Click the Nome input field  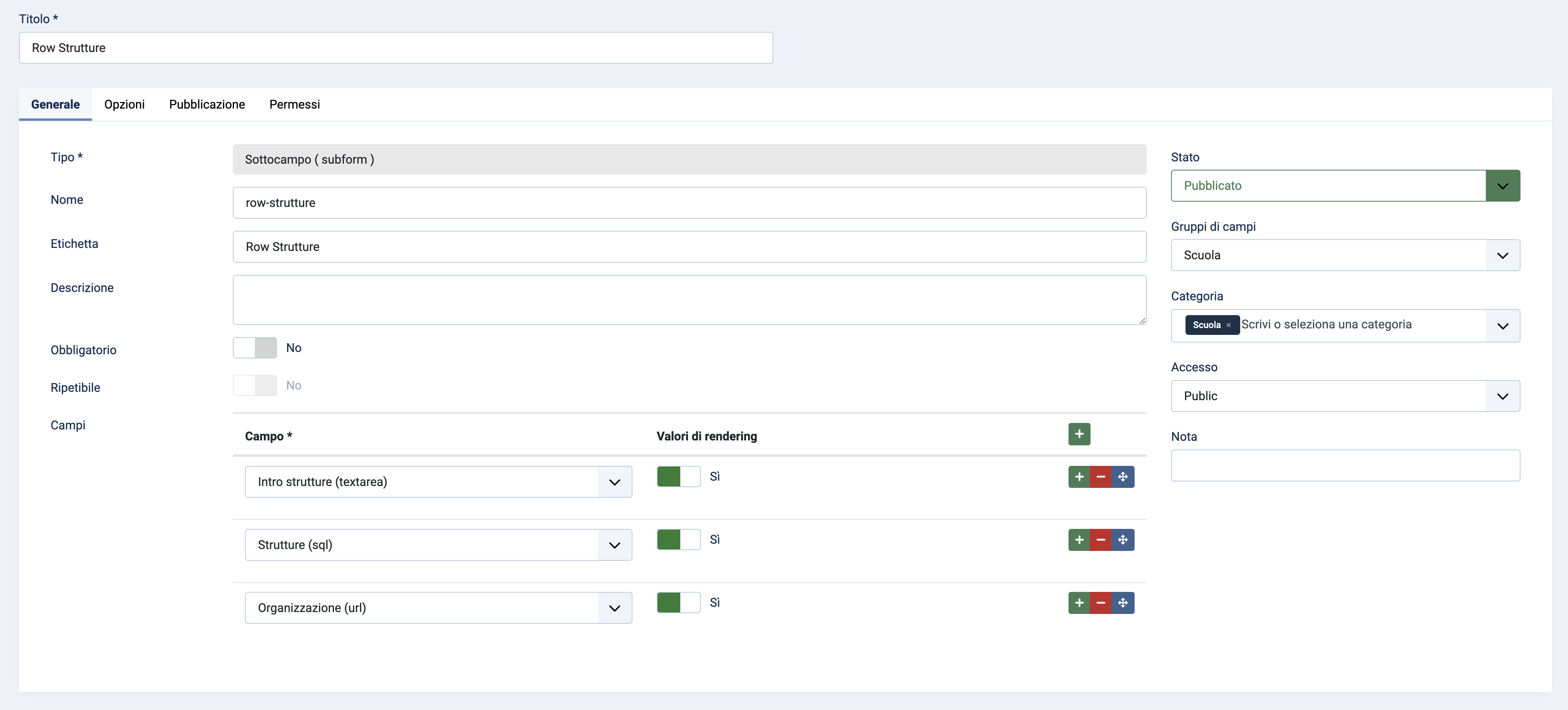689,203
